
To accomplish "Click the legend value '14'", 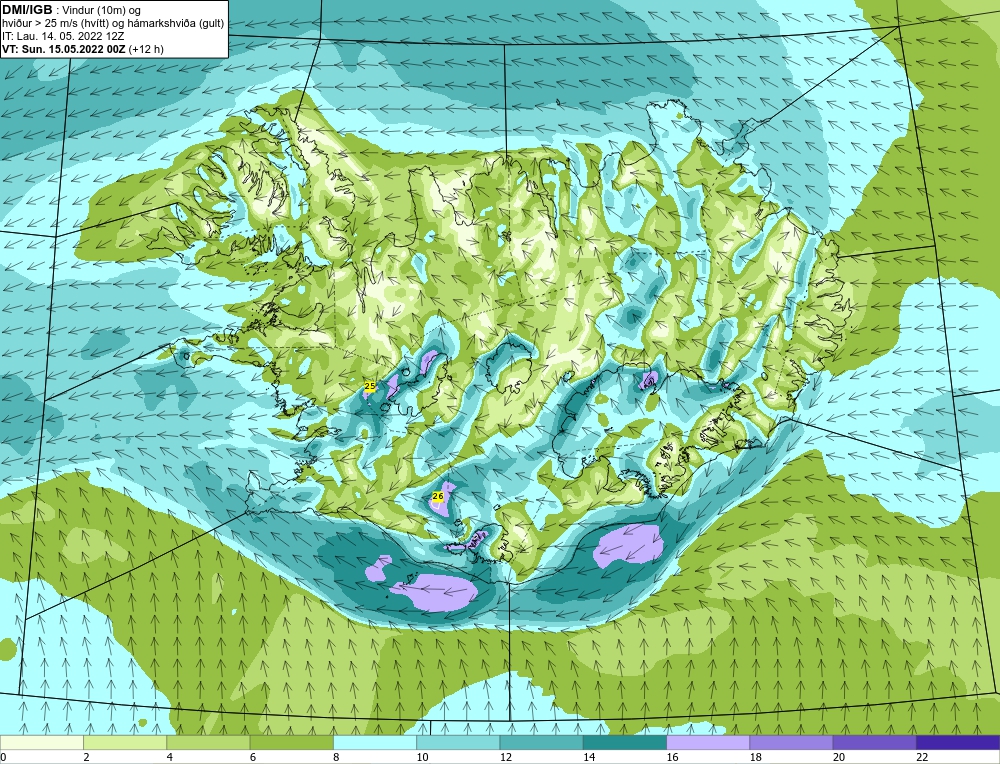I will [589, 757].
